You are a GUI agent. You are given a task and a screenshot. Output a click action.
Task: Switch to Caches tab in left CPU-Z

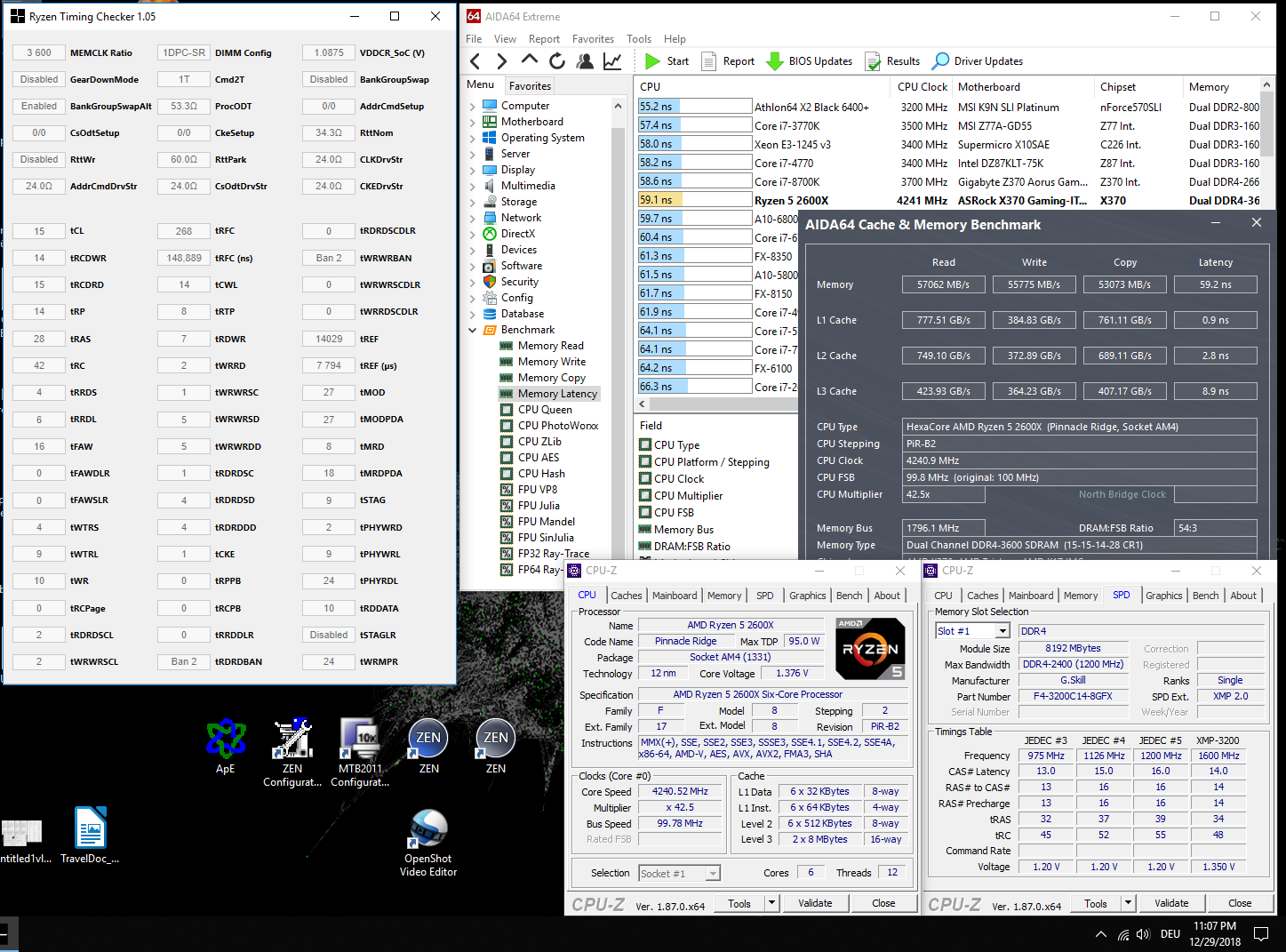coord(626,596)
